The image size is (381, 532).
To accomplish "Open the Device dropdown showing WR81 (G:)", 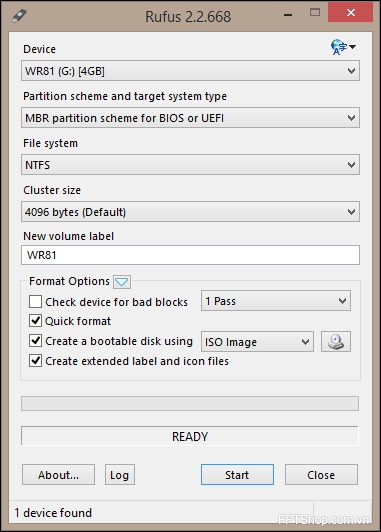I will pyautogui.click(x=190, y=71).
